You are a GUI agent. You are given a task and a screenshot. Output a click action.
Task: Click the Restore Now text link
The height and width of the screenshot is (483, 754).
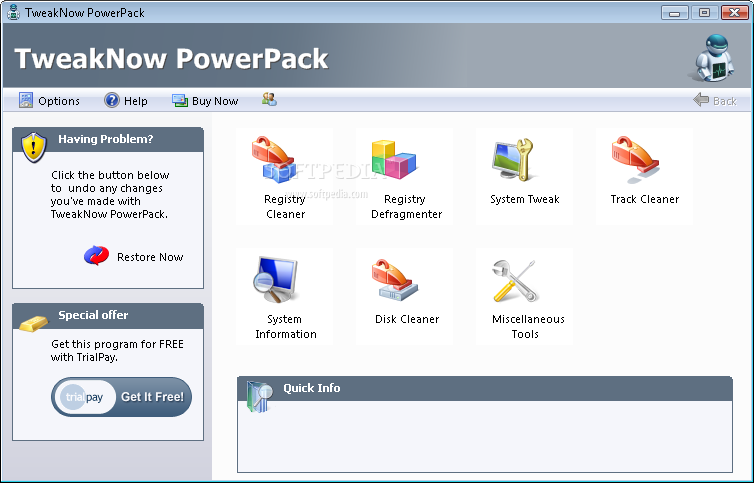150,257
